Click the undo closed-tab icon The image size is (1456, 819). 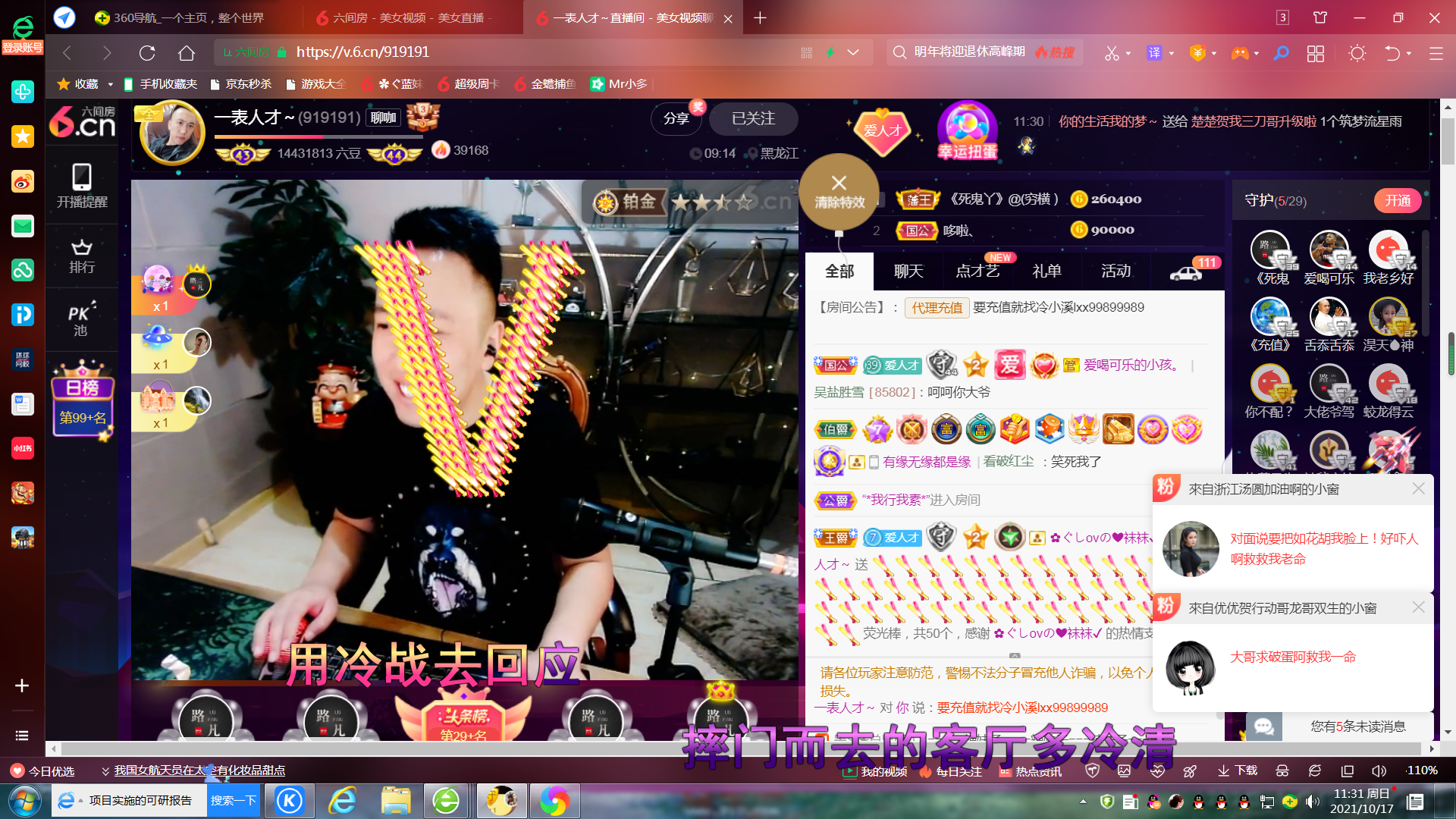[1392, 52]
